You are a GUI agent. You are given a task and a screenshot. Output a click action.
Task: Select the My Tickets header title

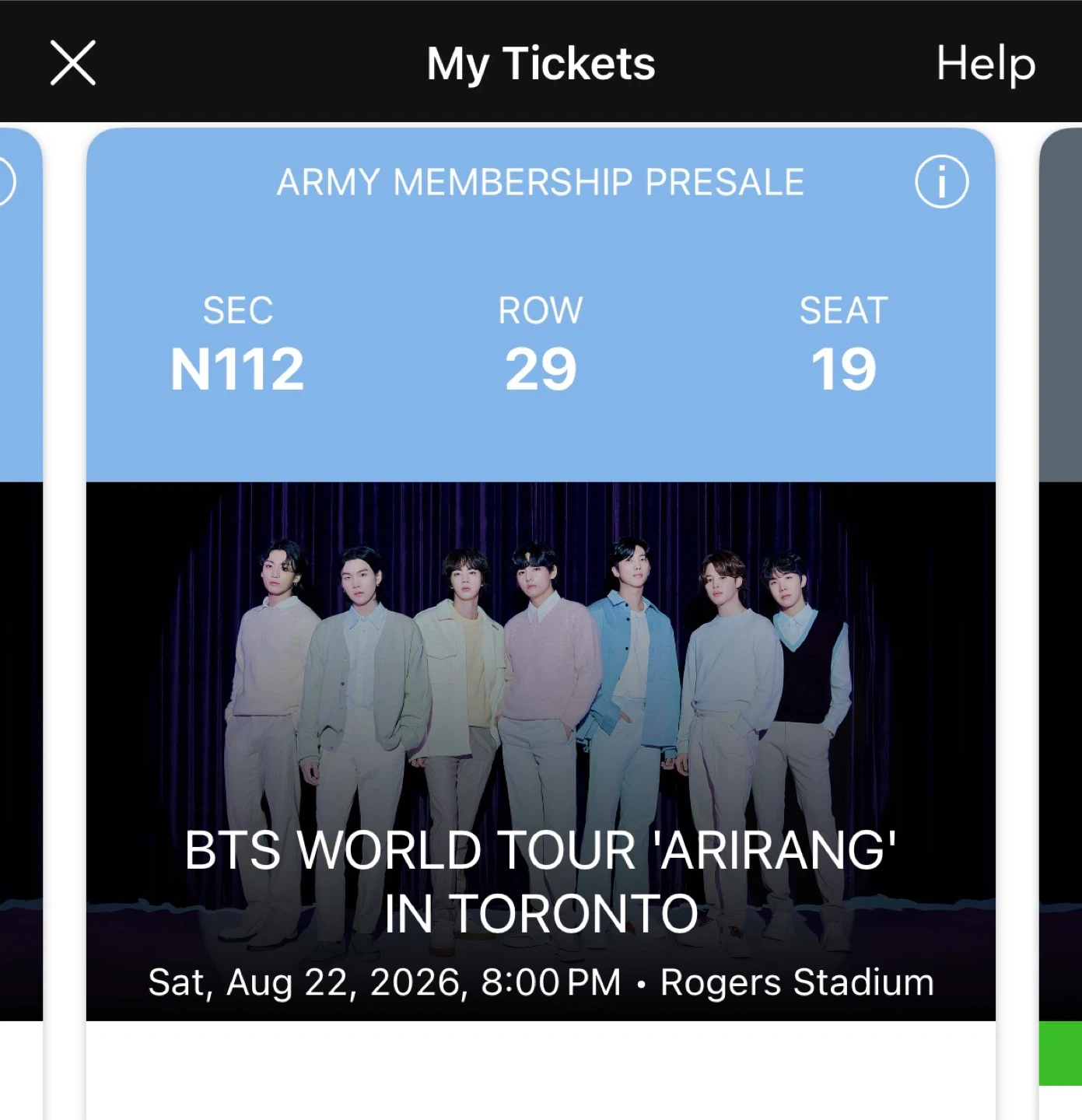(x=541, y=63)
